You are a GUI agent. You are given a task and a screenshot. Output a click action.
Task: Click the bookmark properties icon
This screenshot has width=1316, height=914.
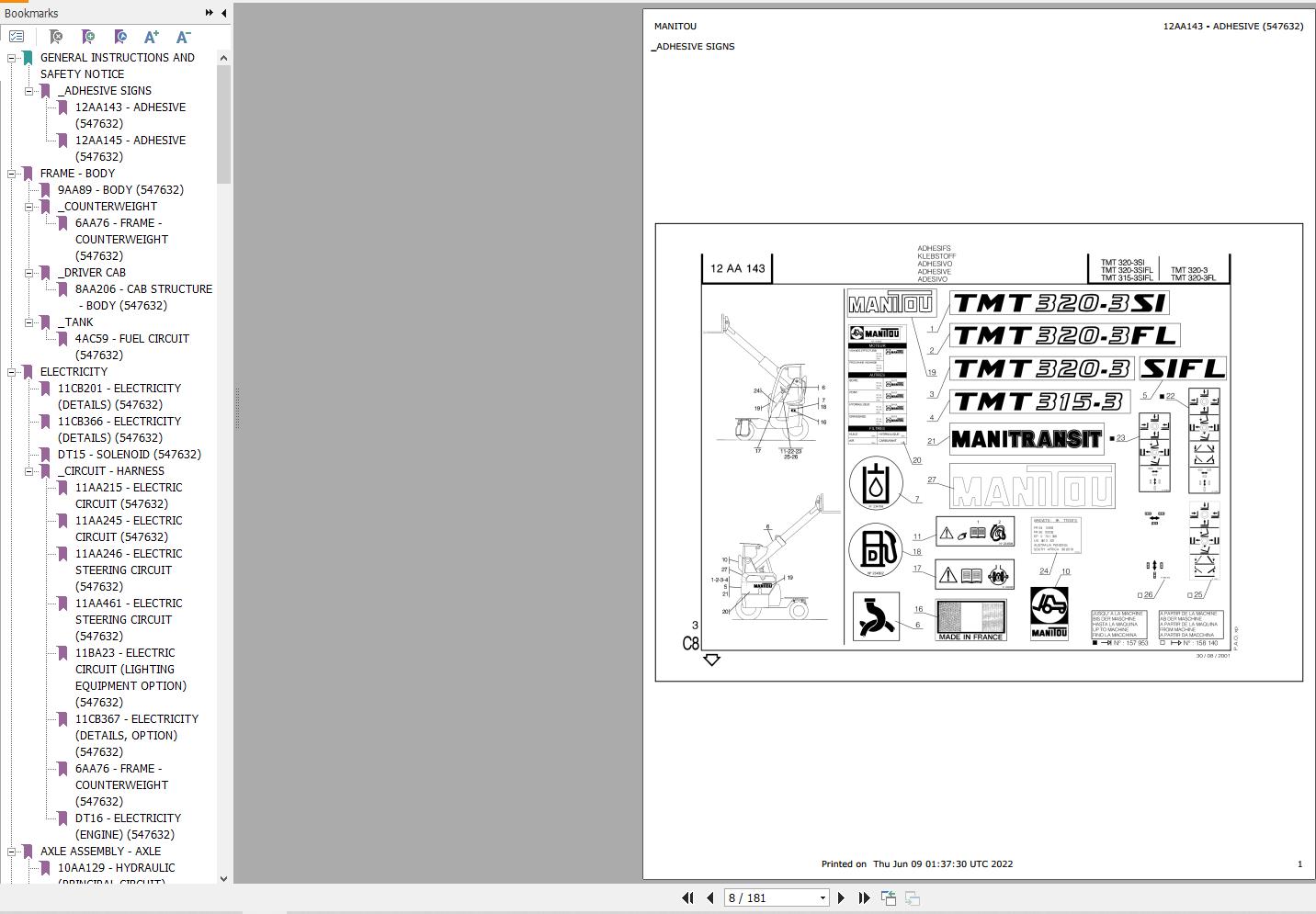coord(120,37)
